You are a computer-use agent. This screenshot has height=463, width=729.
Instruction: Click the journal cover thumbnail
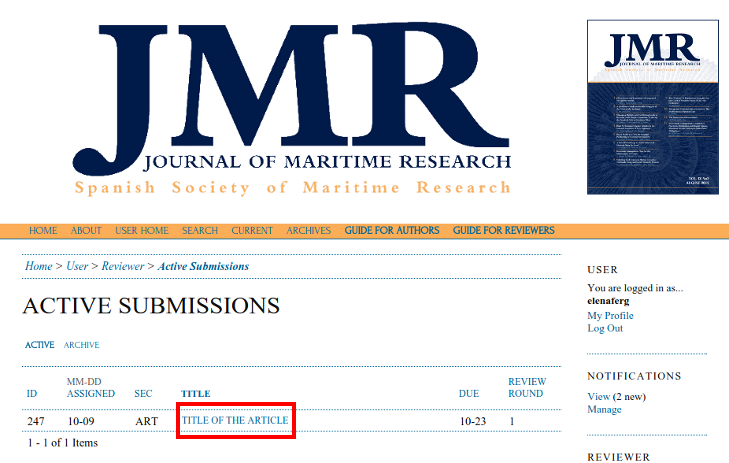point(653,107)
